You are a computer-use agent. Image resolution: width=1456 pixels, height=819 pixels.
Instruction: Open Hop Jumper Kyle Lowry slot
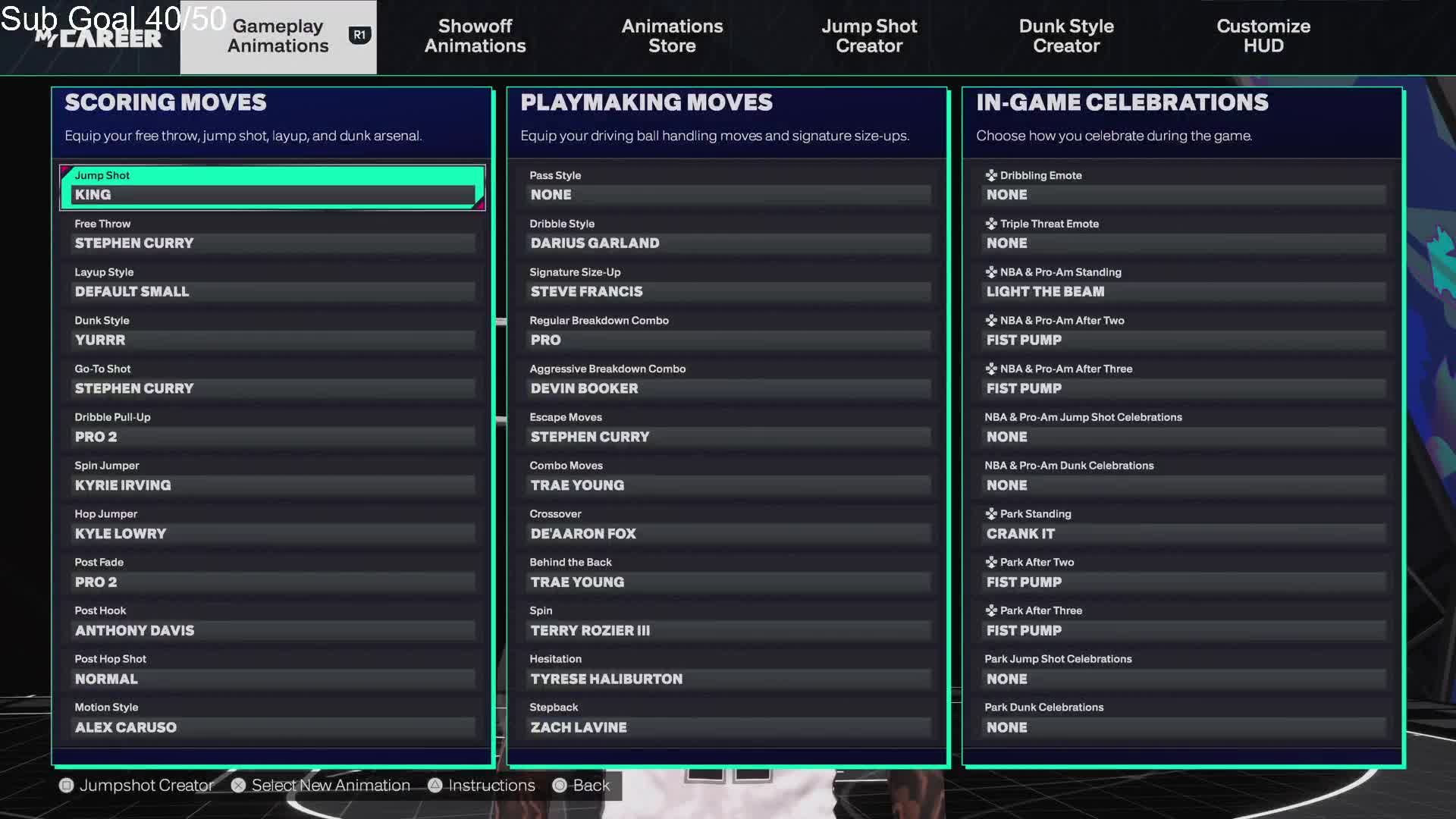tap(272, 526)
